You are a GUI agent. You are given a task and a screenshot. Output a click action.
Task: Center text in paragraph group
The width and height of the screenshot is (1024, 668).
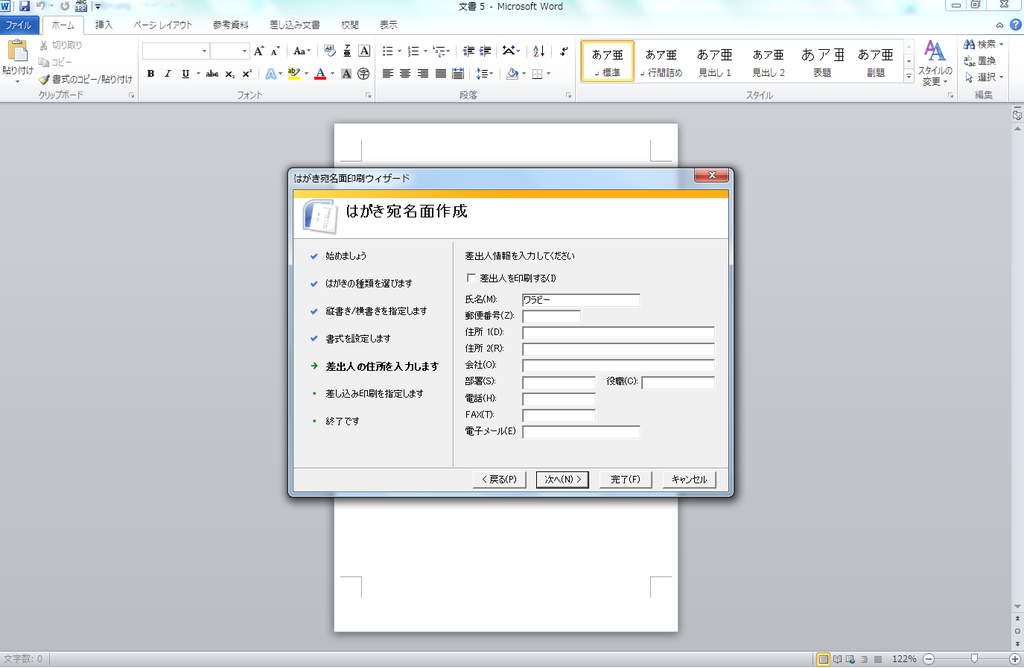pos(405,74)
